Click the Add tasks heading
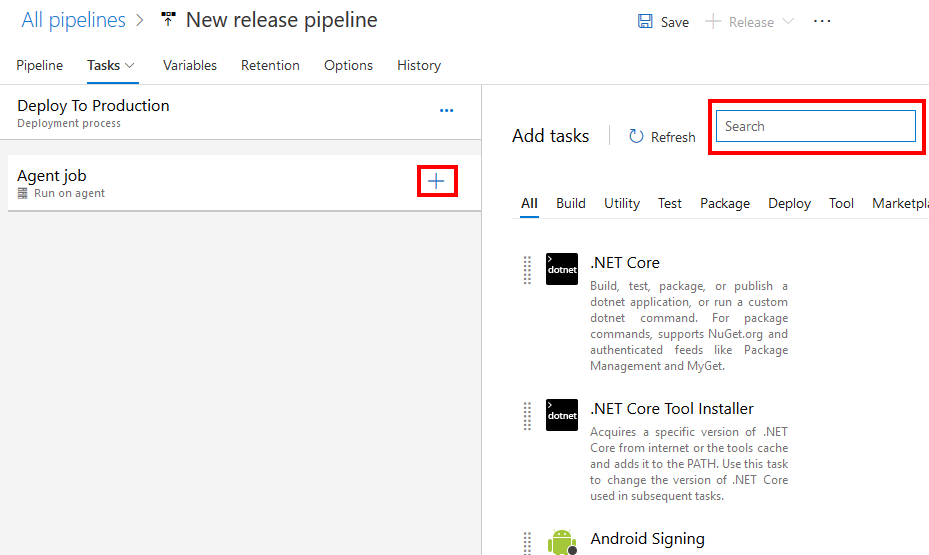This screenshot has width=929, height=555. pos(550,136)
